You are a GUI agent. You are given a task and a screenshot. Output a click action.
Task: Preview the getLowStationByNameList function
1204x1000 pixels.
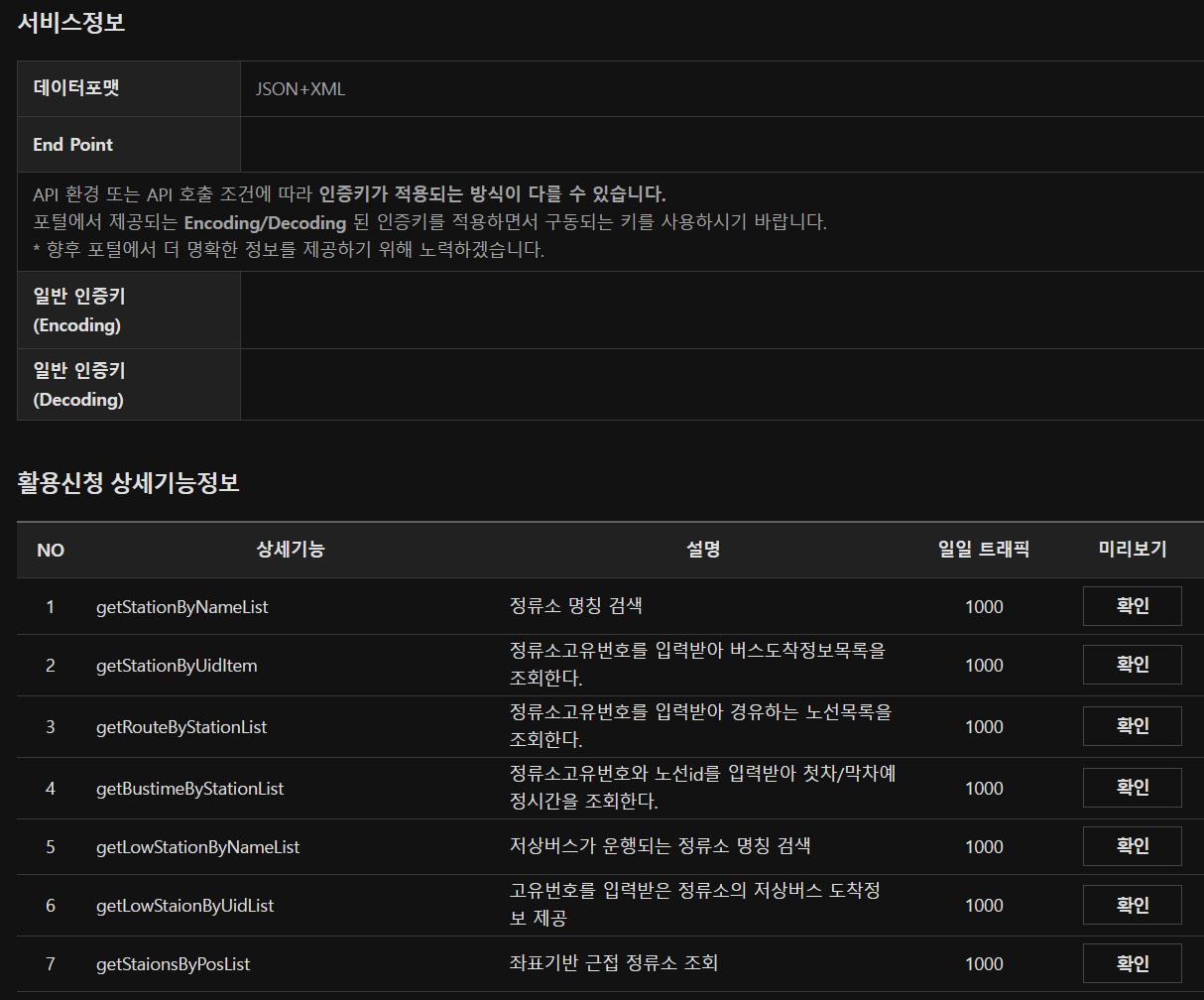tap(1132, 846)
